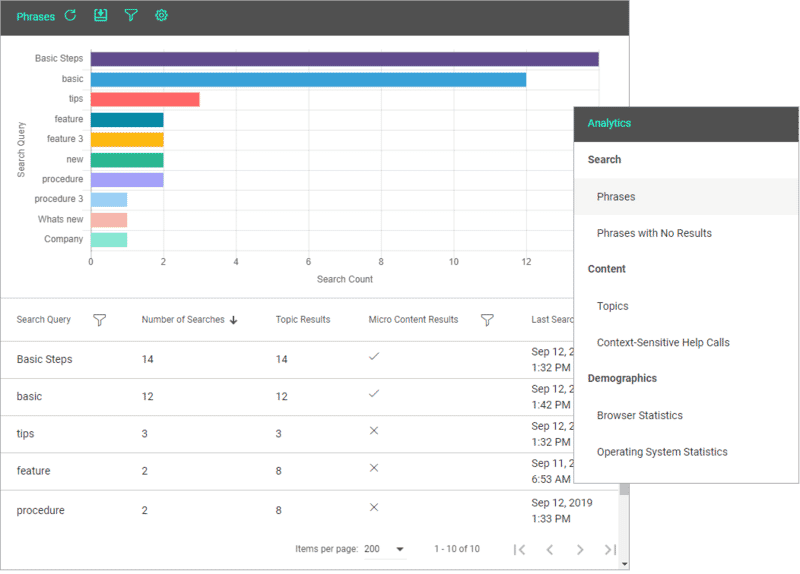Click the export download icon in header
The width and height of the screenshot is (800, 574).
[101, 15]
